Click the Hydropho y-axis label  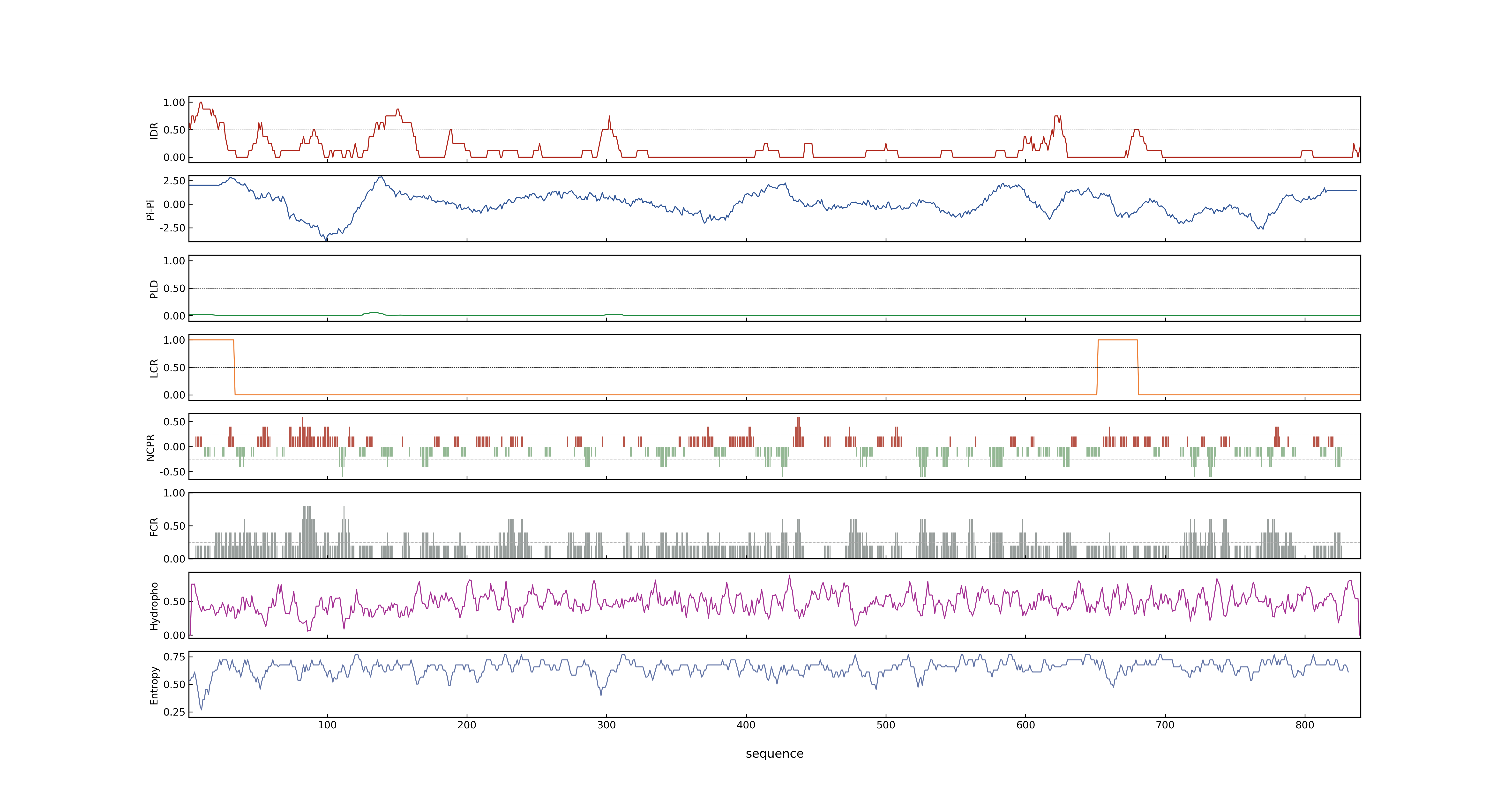[x=154, y=606]
